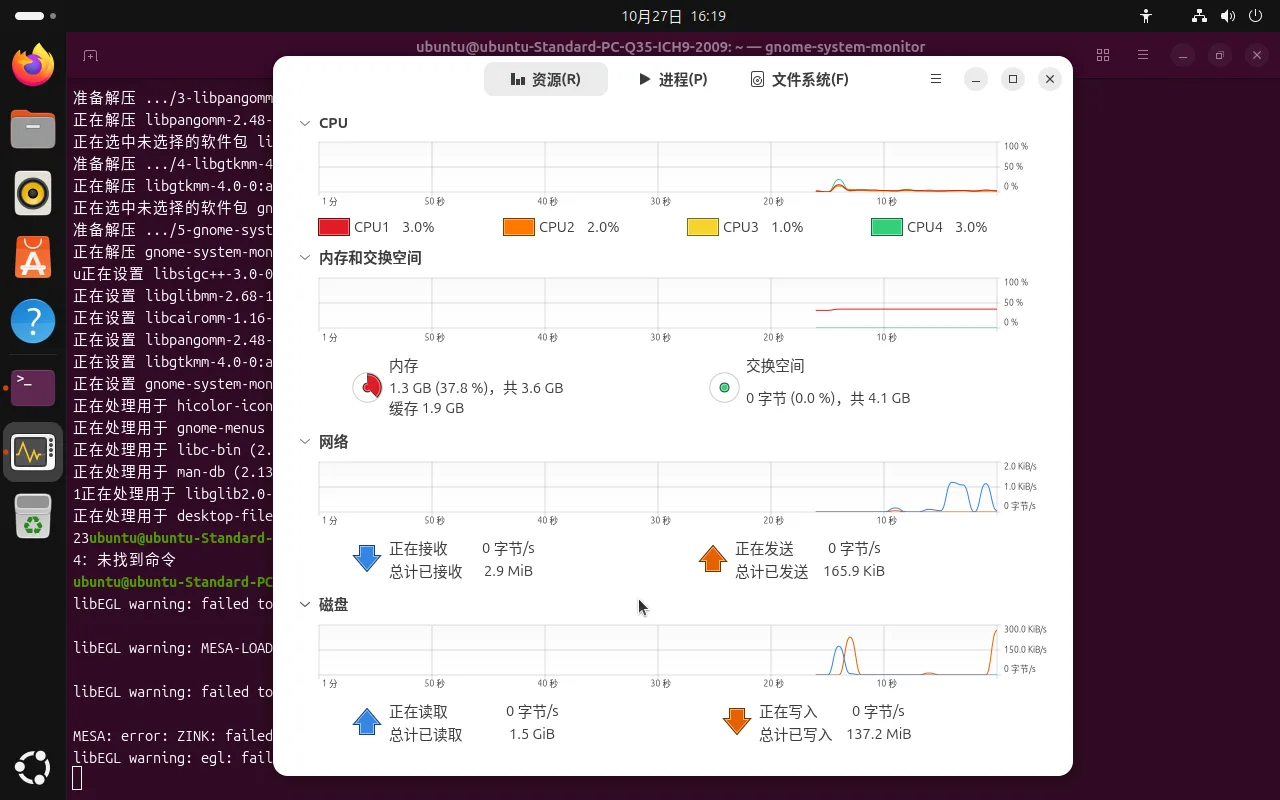Open terminal hamburger menu

pyautogui.click(x=1143, y=55)
